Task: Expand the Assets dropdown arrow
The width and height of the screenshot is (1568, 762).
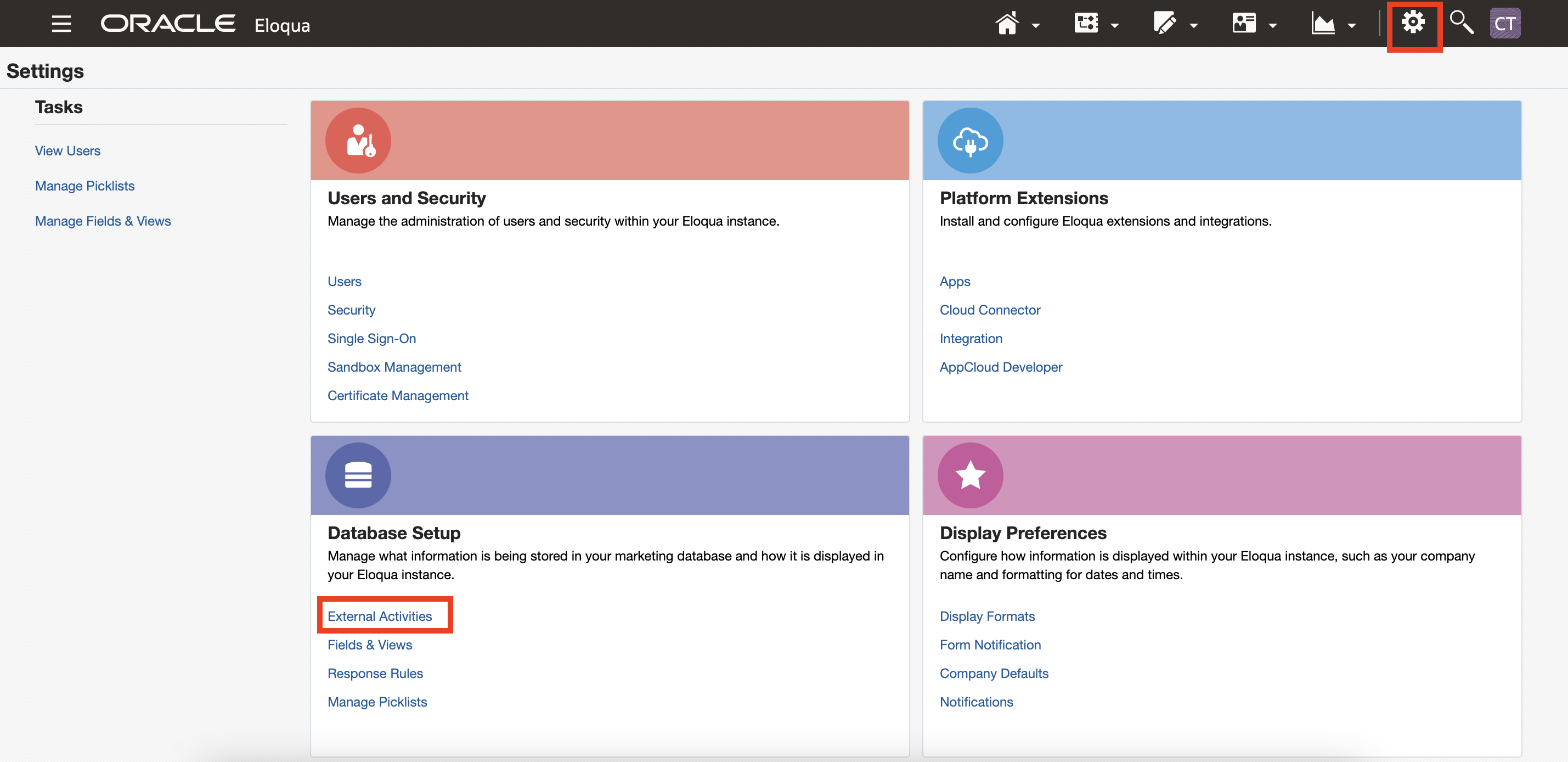Action: pos(1194,26)
